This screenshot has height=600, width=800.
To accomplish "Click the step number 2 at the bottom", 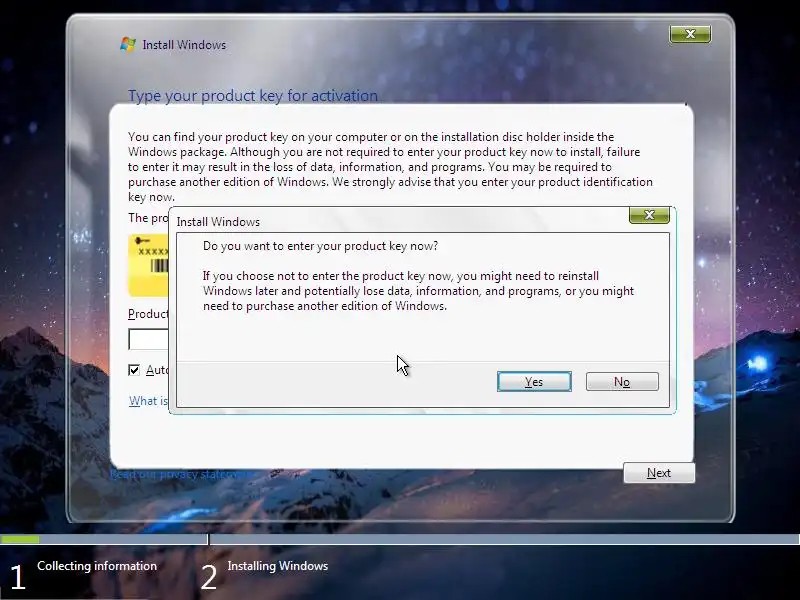I will tap(208, 577).
